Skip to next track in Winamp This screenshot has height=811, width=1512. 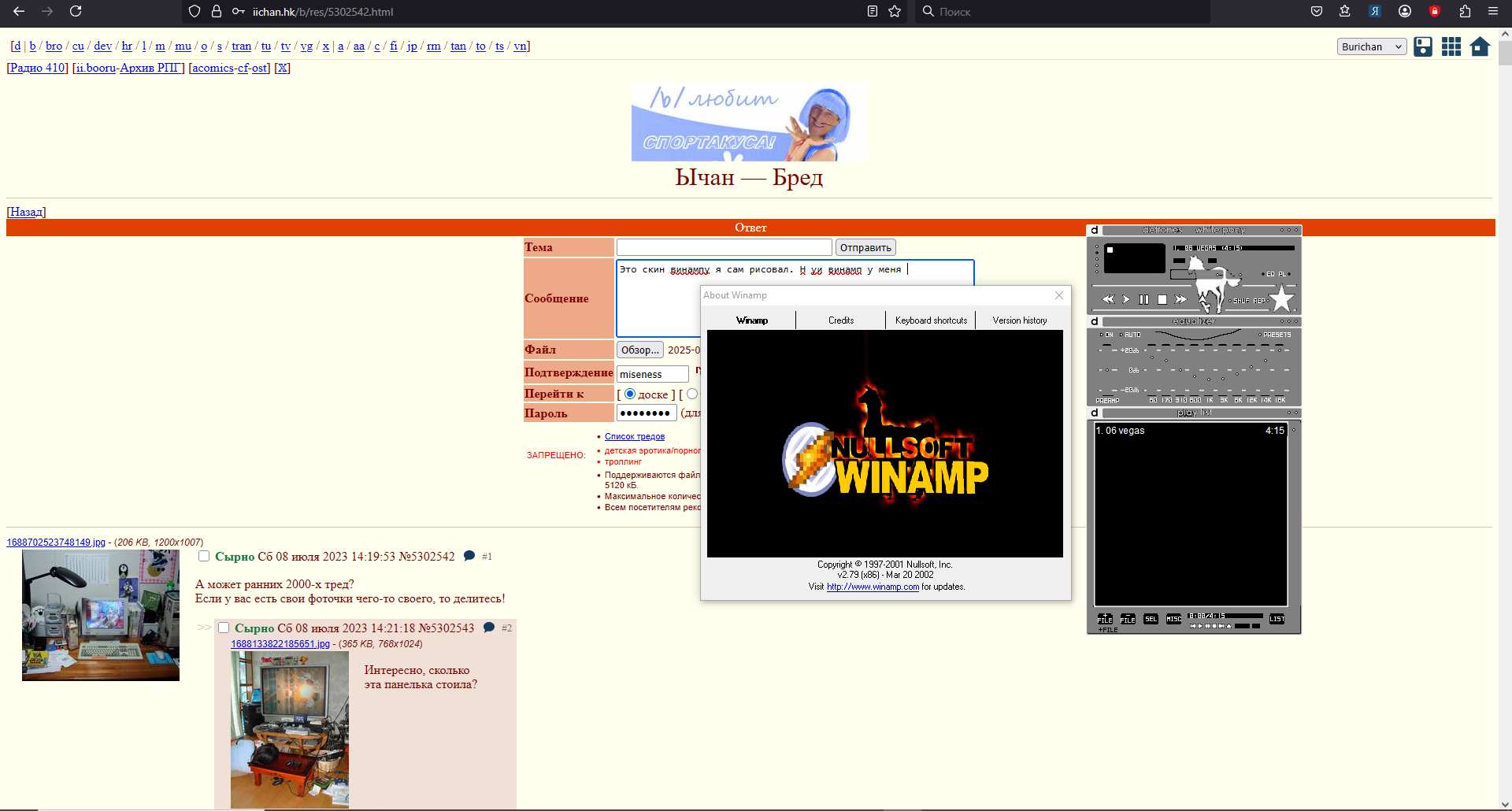(x=1180, y=299)
